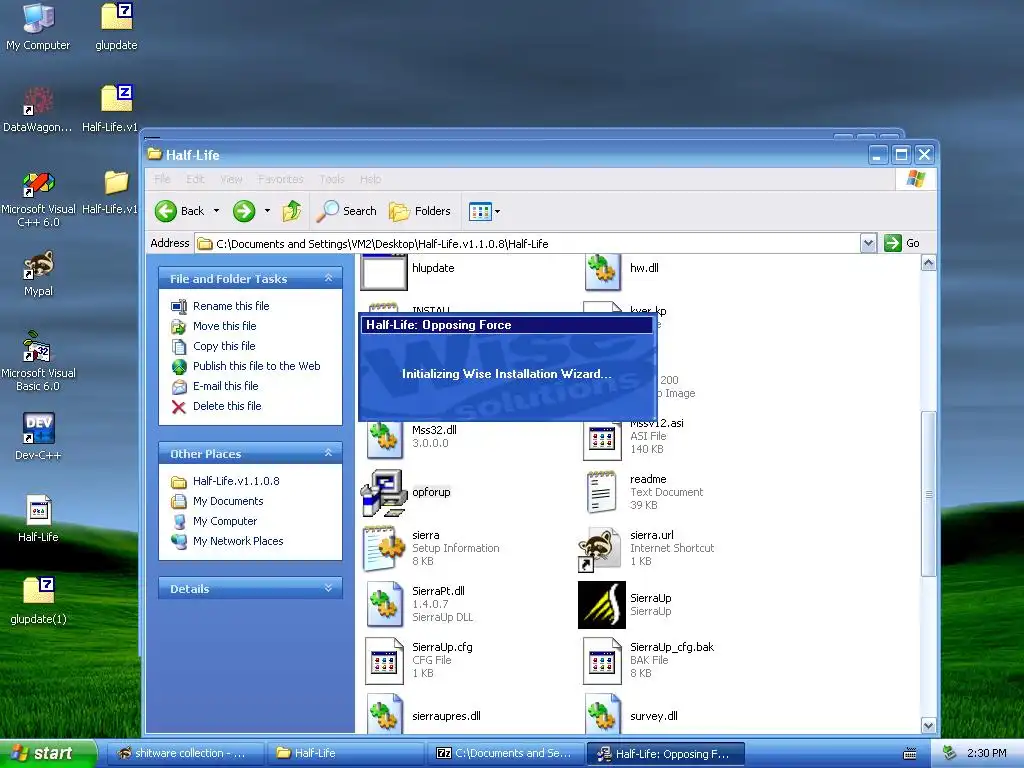This screenshot has height=768, width=1024.
Task: Switch to Half-Life folder taskbar button
Action: click(x=345, y=753)
